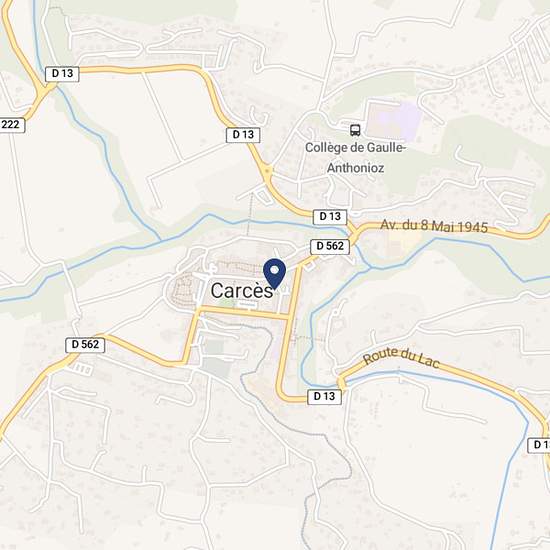Click the blue location pin marker
The image size is (550, 550).
point(275,274)
